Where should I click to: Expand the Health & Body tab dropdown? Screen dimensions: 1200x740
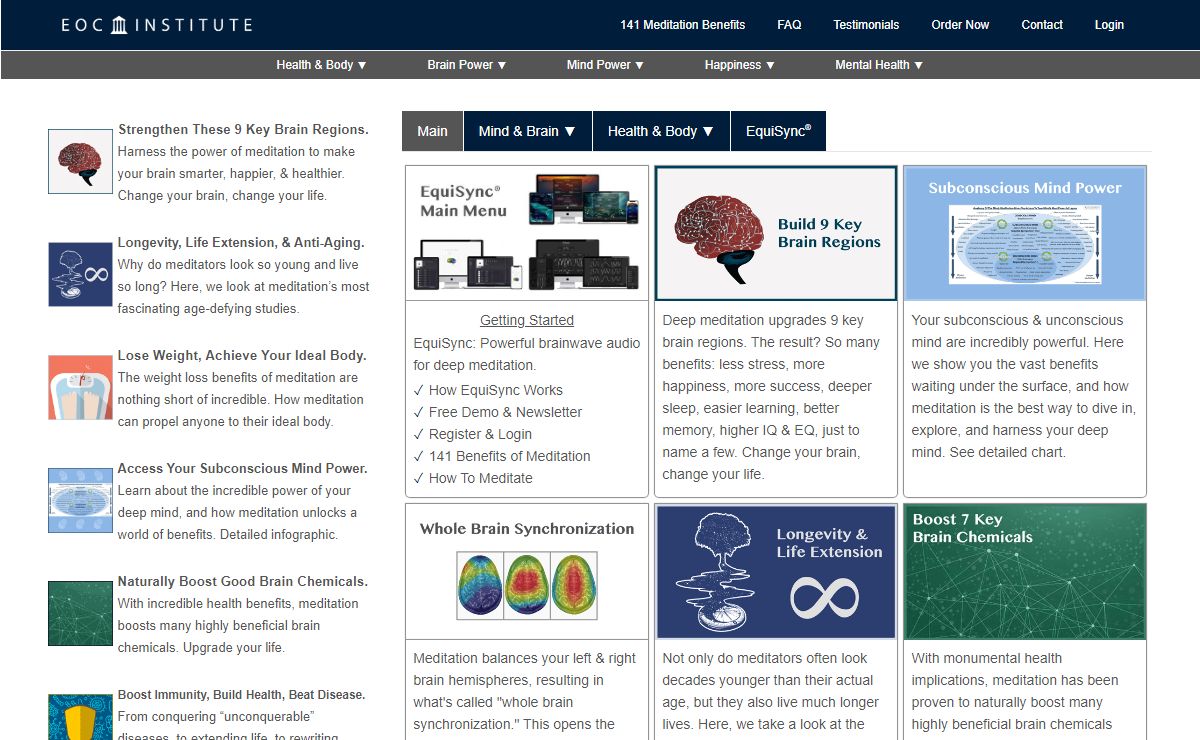tap(661, 131)
